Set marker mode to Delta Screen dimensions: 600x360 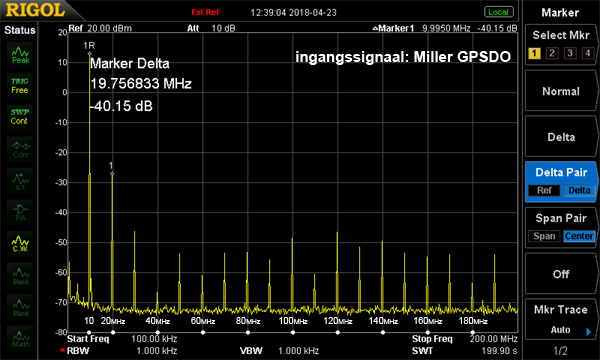coord(561,137)
